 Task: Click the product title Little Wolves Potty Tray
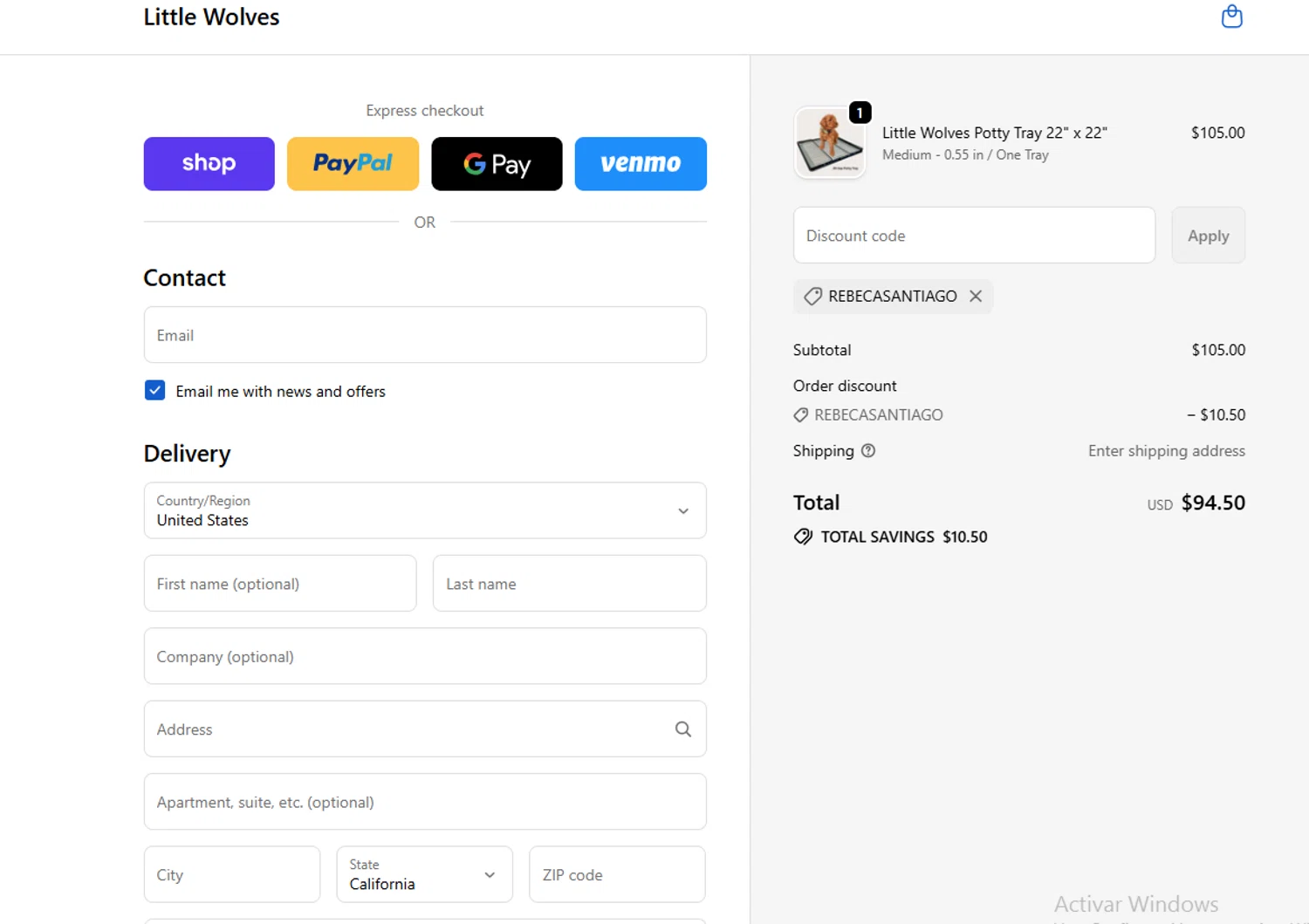coord(994,133)
